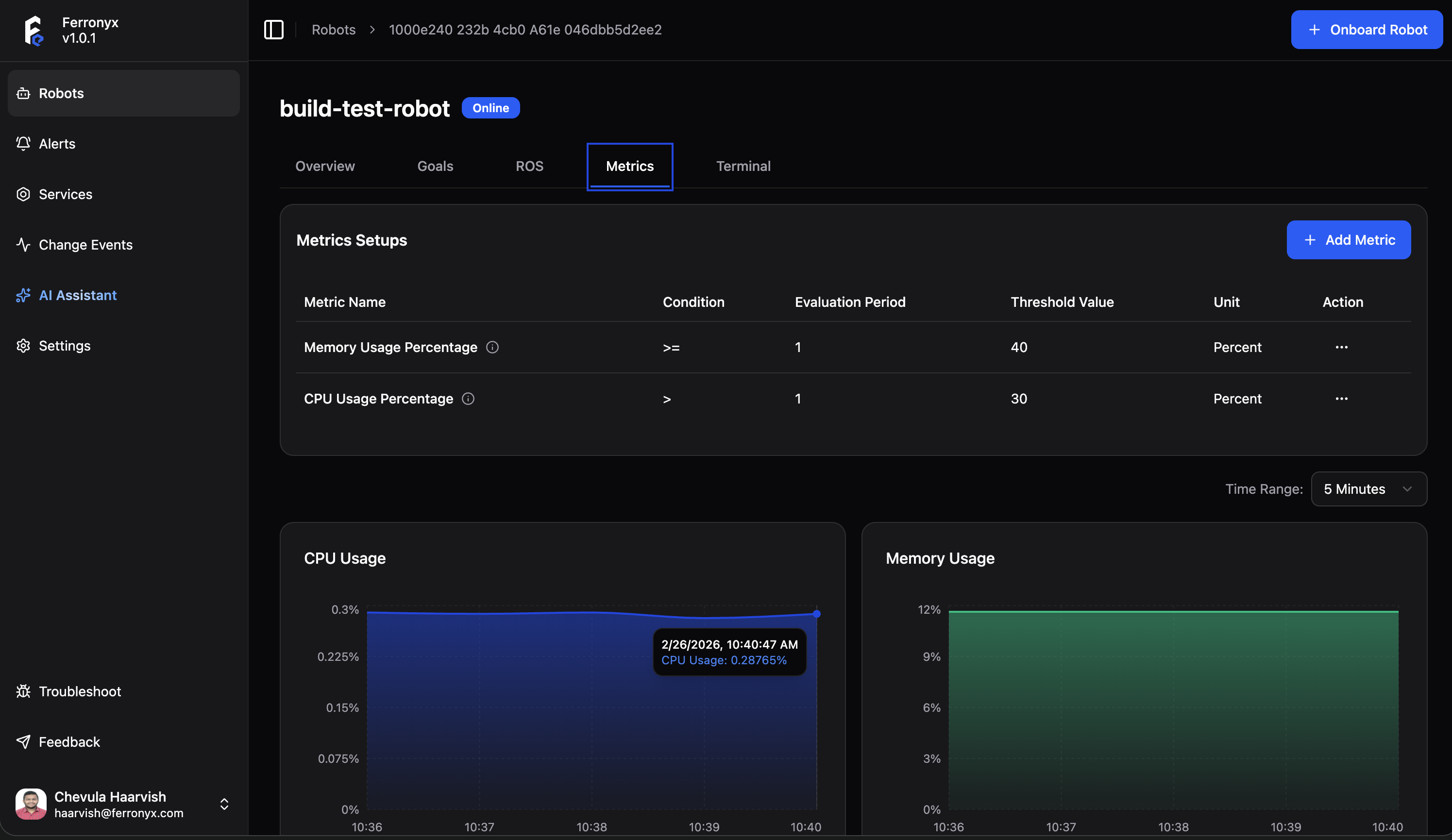Open Alerts via bell icon
The image size is (1452, 840).
pyautogui.click(x=23, y=143)
